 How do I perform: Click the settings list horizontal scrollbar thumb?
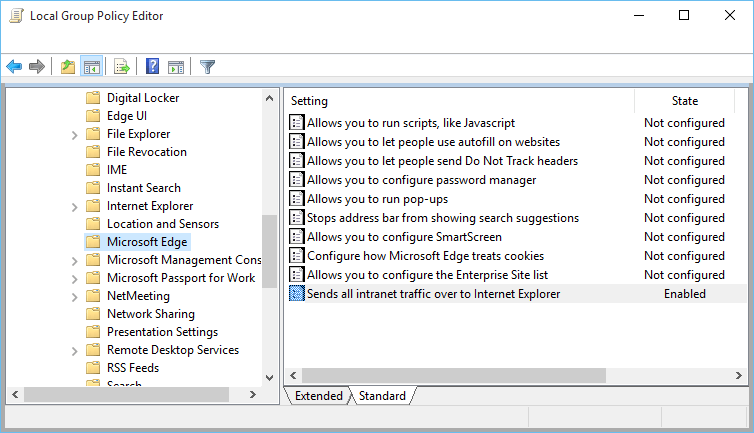point(453,375)
